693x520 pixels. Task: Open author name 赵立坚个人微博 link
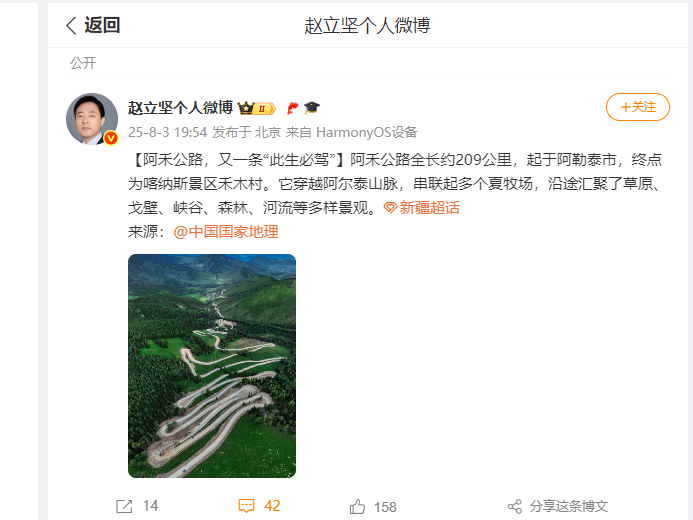coord(180,108)
